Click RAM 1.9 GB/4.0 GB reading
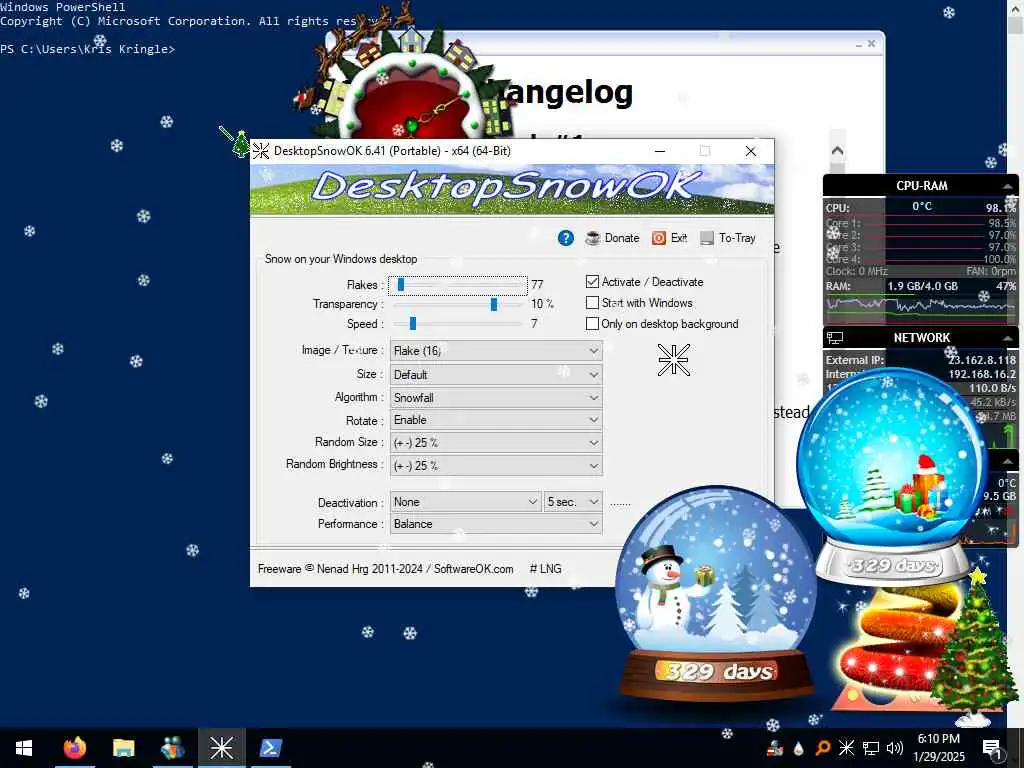 point(922,286)
